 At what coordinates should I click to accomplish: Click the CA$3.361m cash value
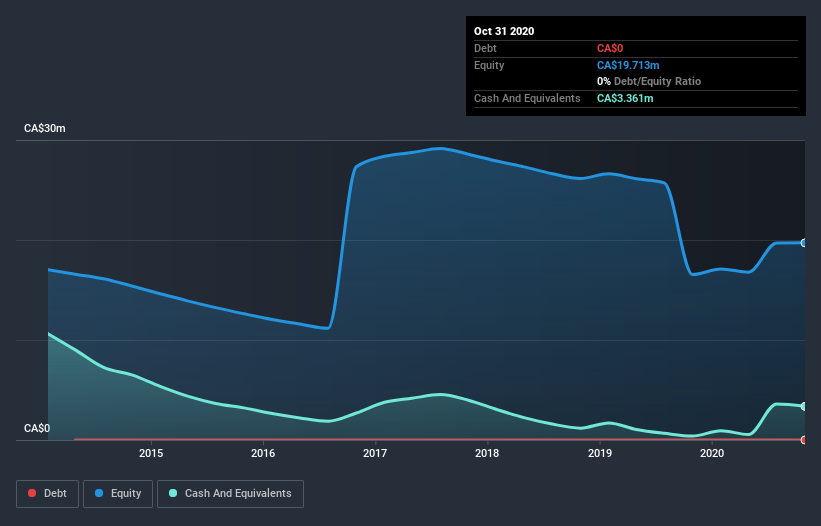pos(625,98)
